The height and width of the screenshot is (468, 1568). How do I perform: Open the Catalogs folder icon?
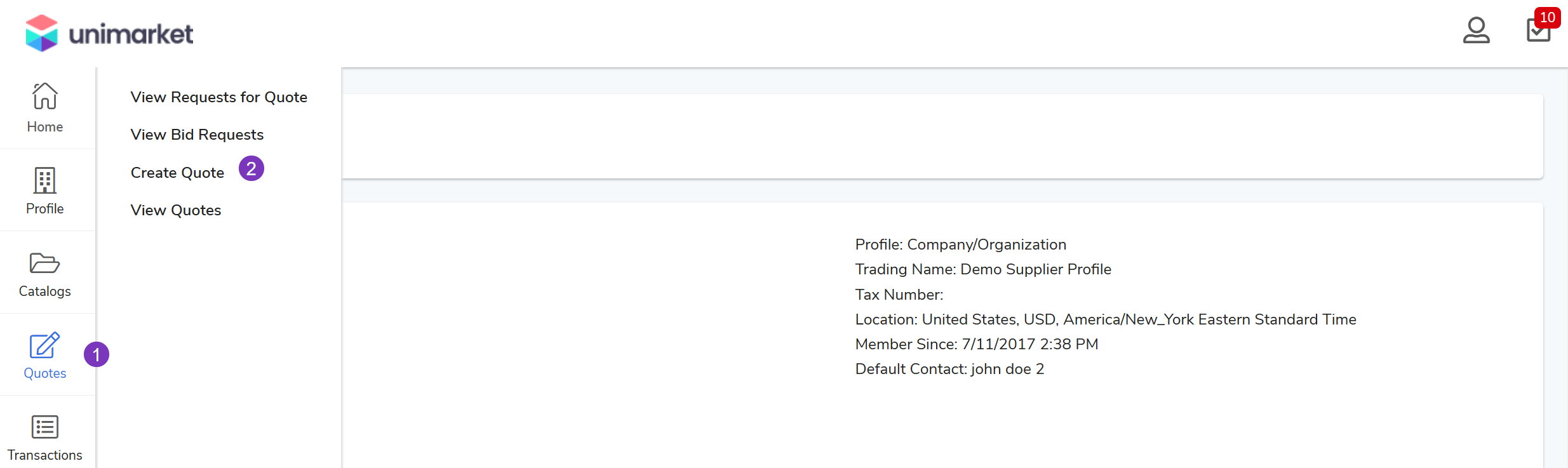[44, 263]
